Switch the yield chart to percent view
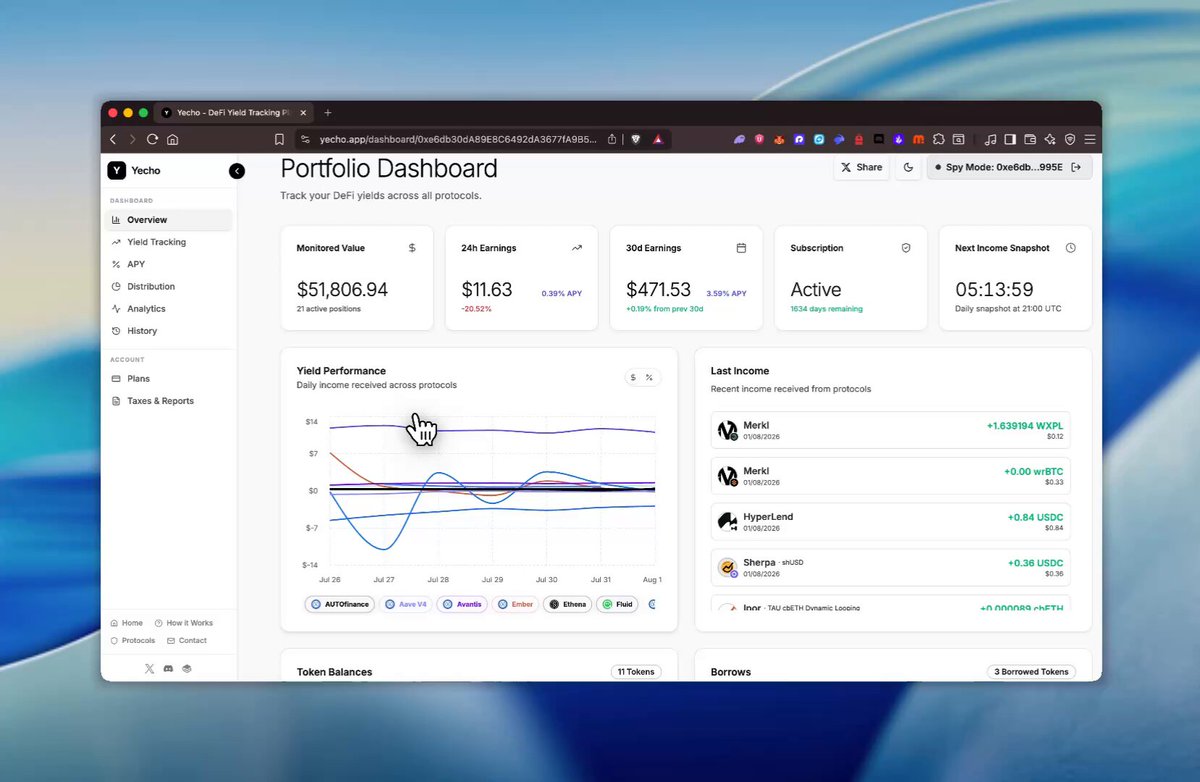 pyautogui.click(x=649, y=378)
